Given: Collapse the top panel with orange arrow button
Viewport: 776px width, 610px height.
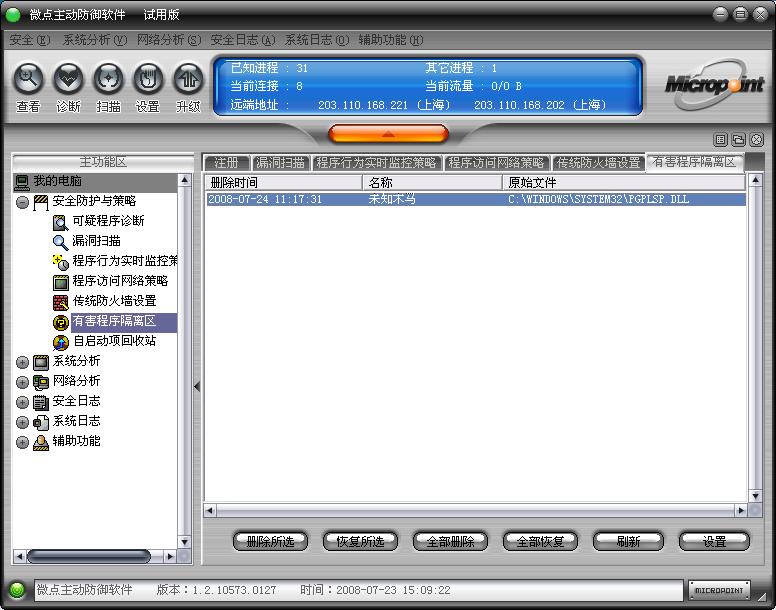Looking at the screenshot, I should pyautogui.click(x=388, y=133).
